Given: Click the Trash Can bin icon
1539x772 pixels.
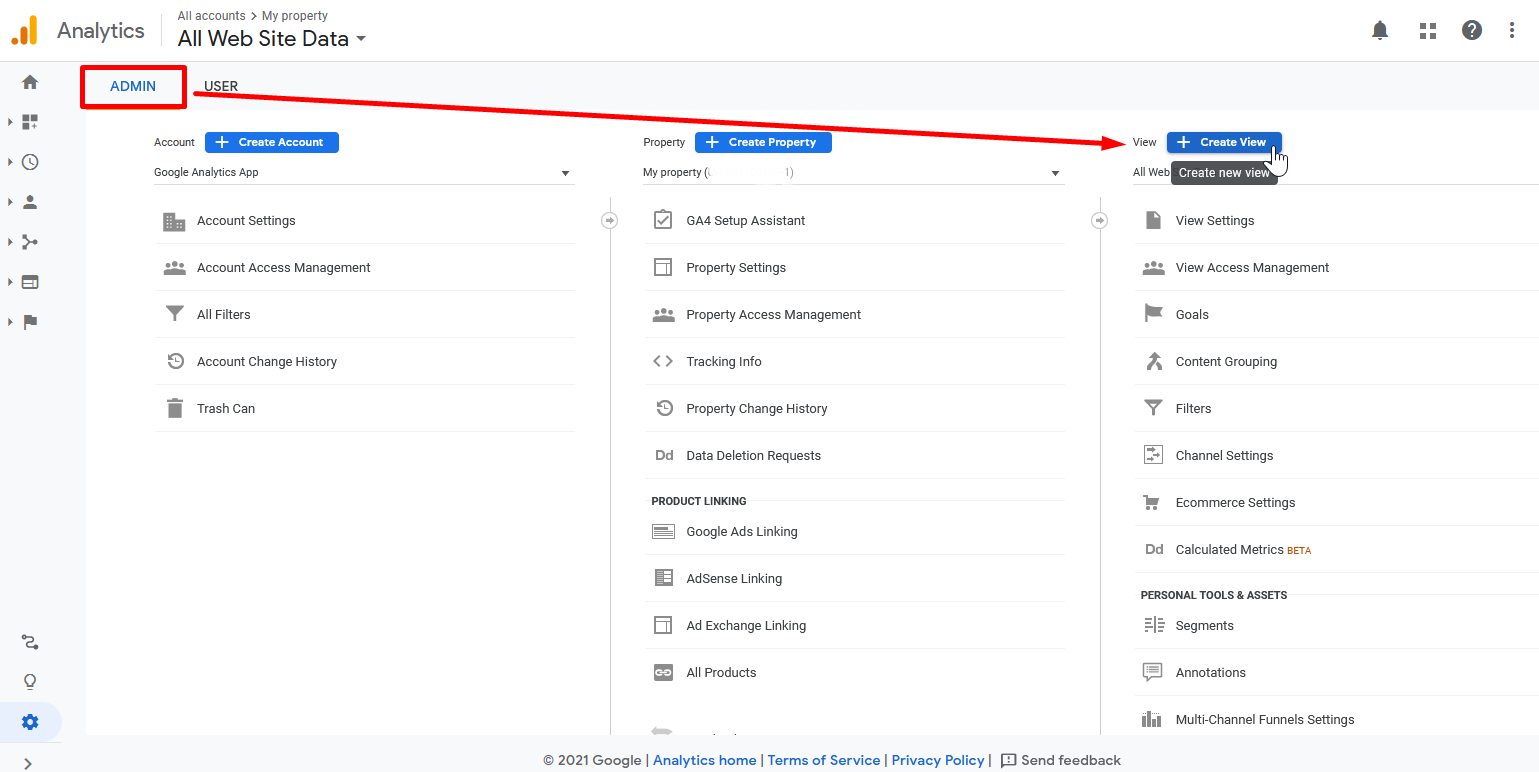Looking at the screenshot, I should 175,408.
